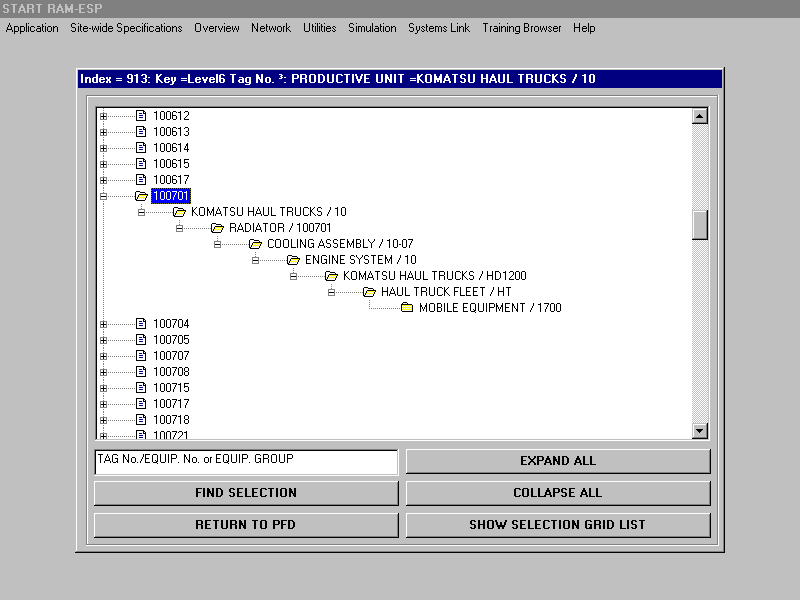Click the document icon beside 100715

coord(141,388)
